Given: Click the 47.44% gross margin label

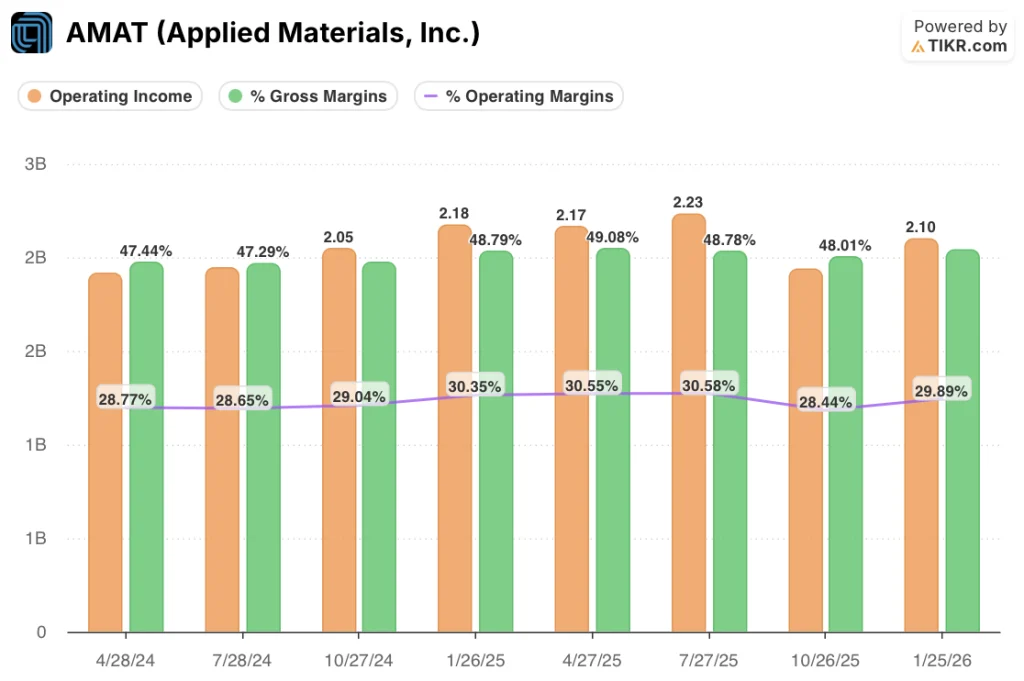Looking at the screenshot, I should (x=146, y=251).
